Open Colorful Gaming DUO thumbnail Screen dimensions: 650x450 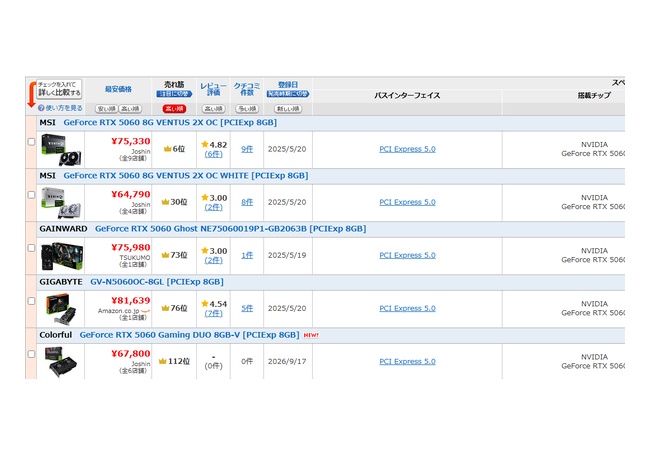[x=61, y=362]
